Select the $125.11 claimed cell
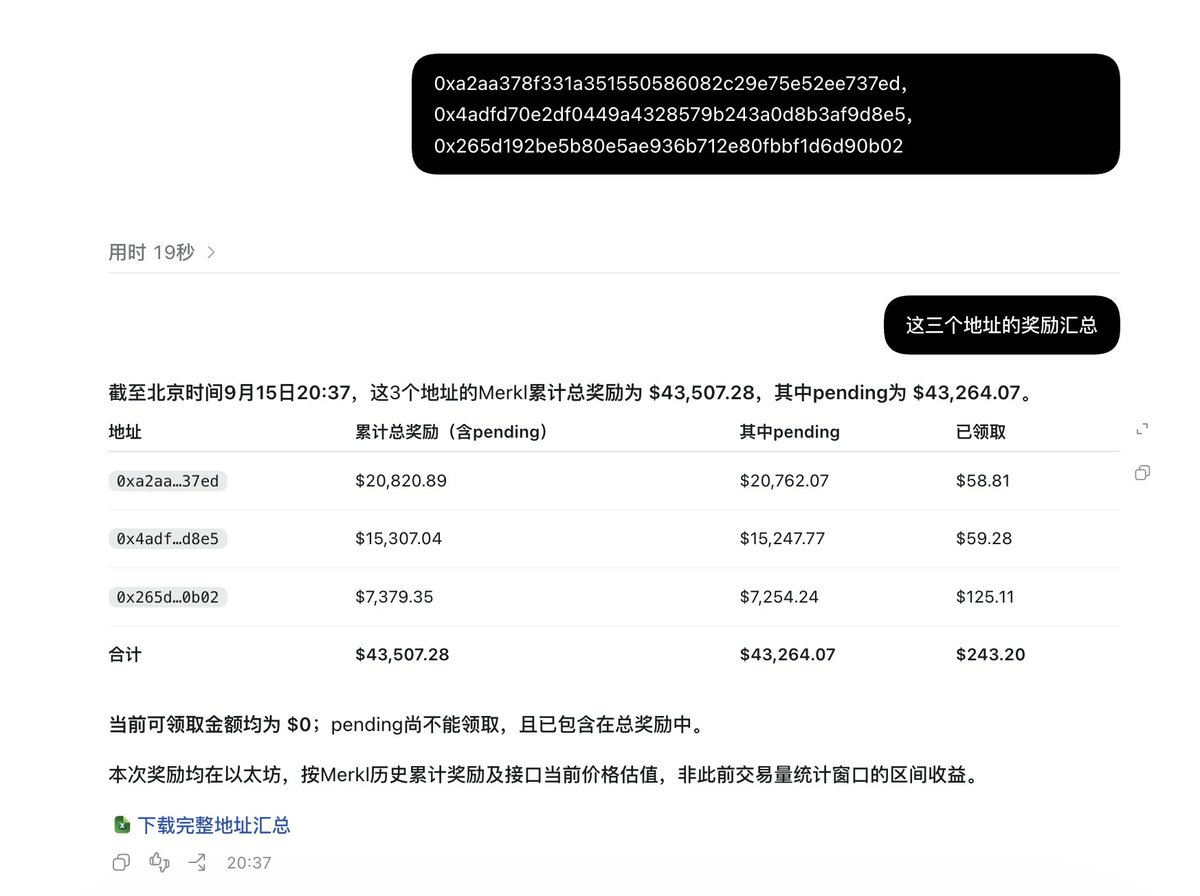Screen dimensions: 1200x896 point(985,597)
